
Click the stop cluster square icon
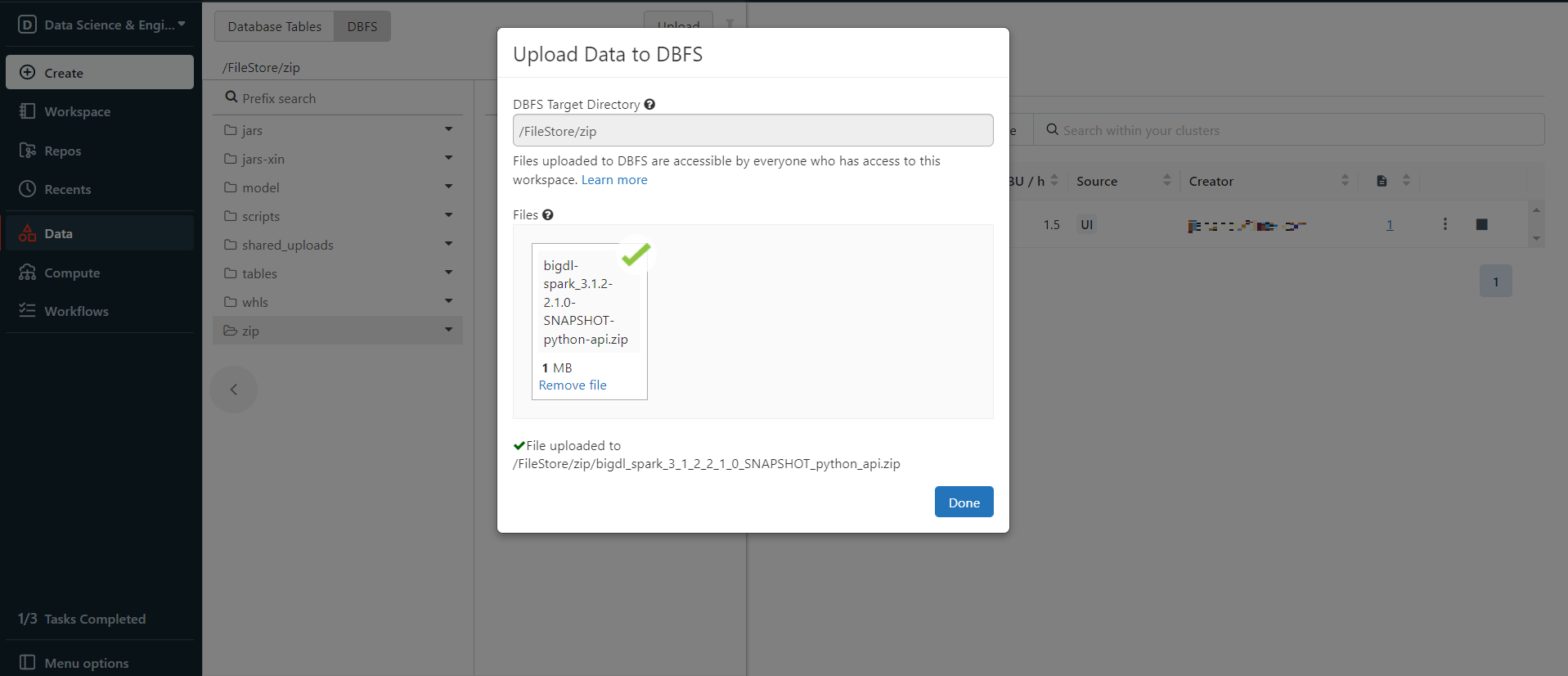point(1481,224)
